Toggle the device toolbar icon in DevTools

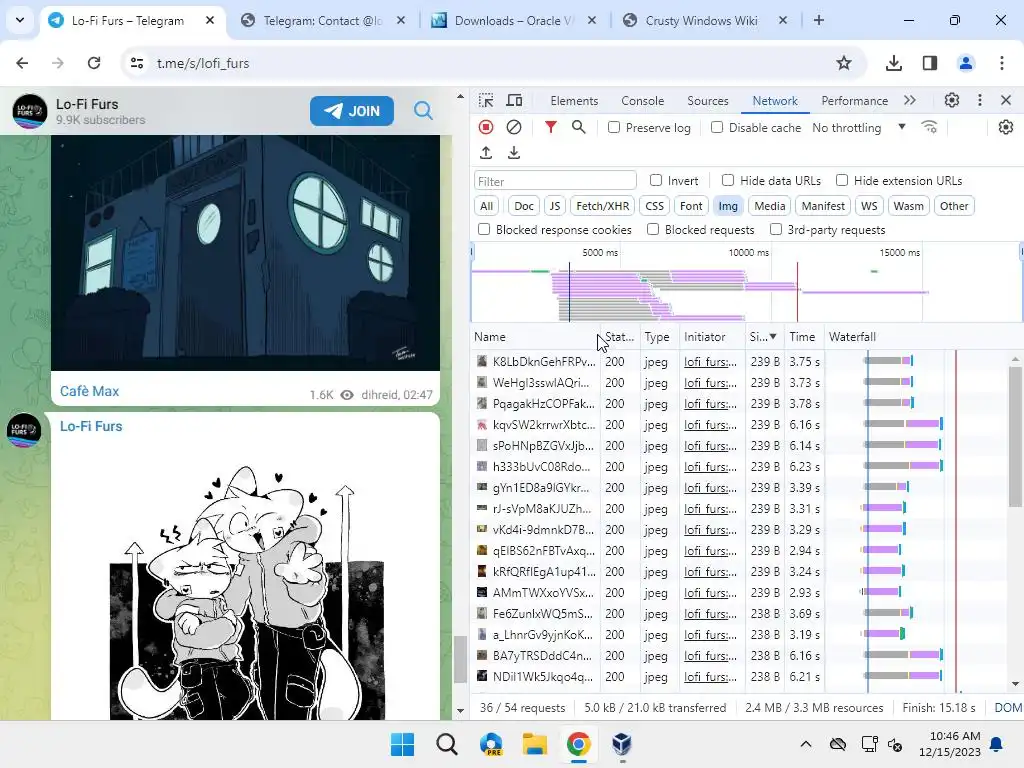pyautogui.click(x=515, y=101)
